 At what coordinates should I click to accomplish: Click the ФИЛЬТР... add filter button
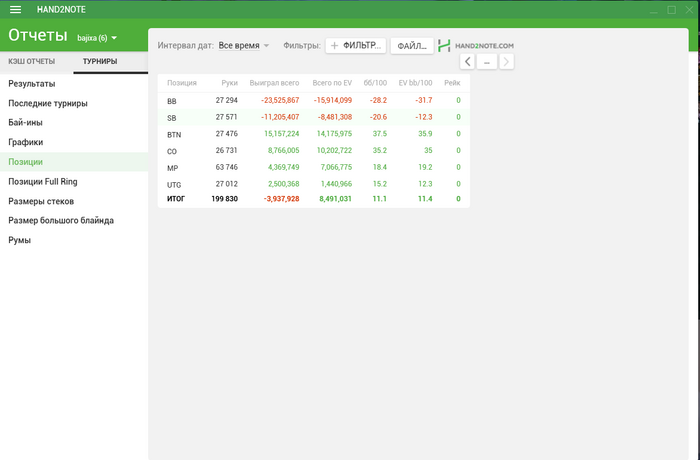point(356,46)
